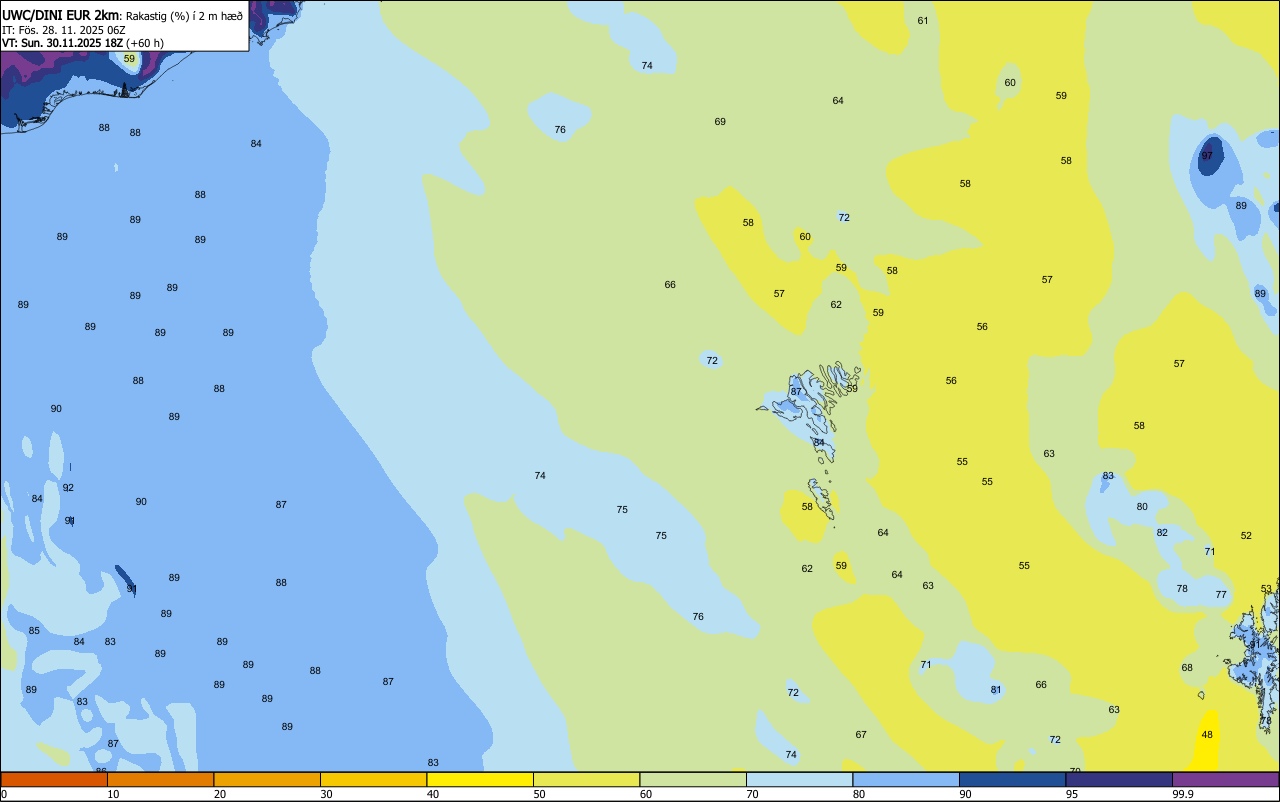
Task: Click the humidity value 97 in dark blue
Action: (x=1207, y=156)
